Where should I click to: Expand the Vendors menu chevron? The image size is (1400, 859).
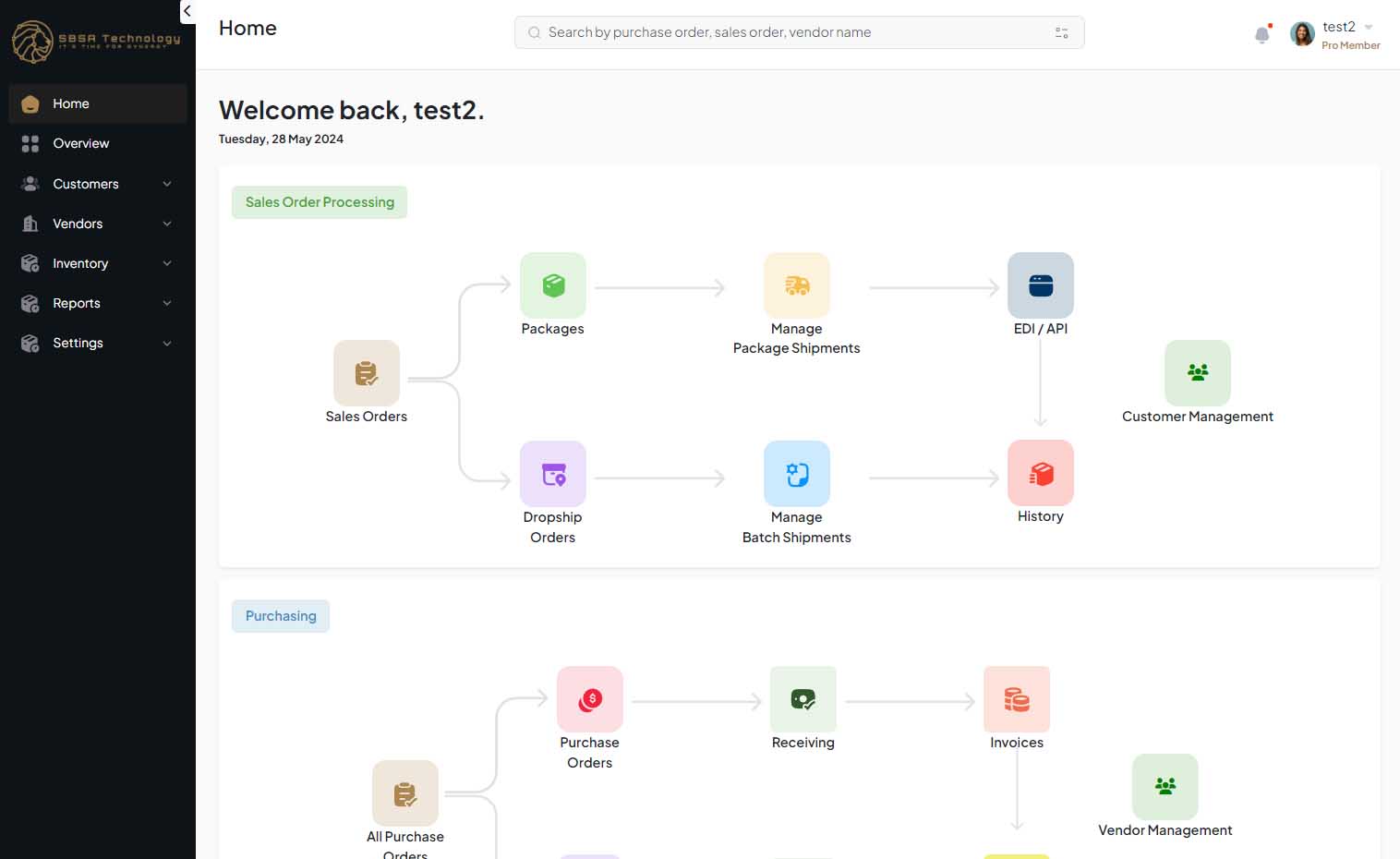click(167, 224)
